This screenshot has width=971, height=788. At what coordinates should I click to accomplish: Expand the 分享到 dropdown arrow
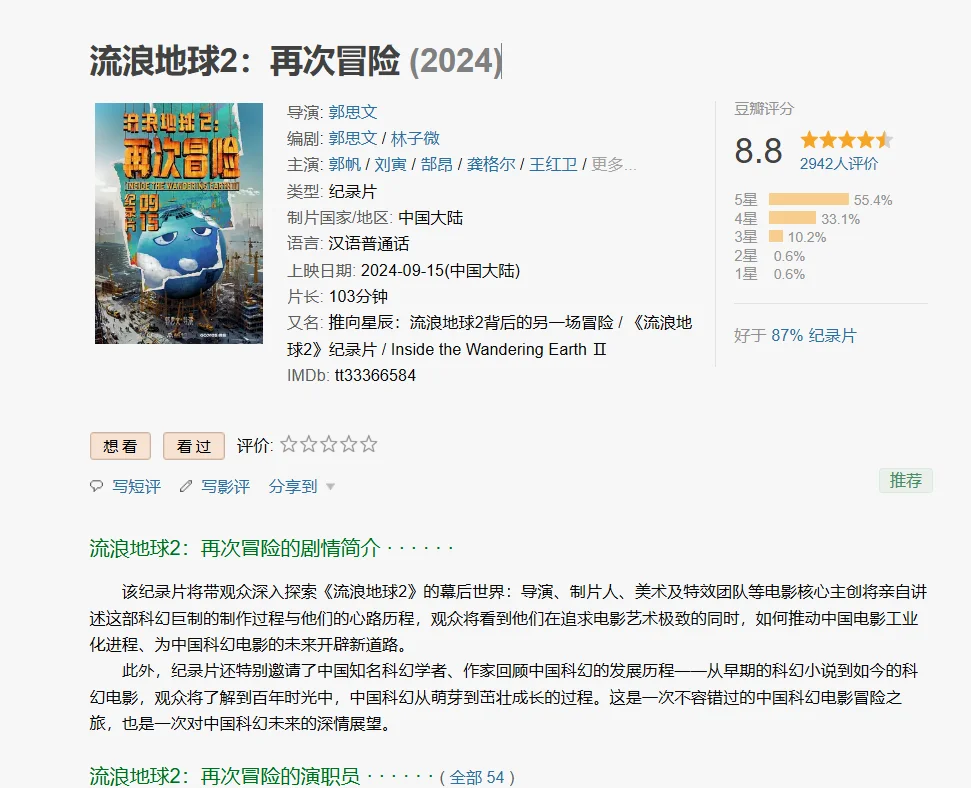click(330, 487)
